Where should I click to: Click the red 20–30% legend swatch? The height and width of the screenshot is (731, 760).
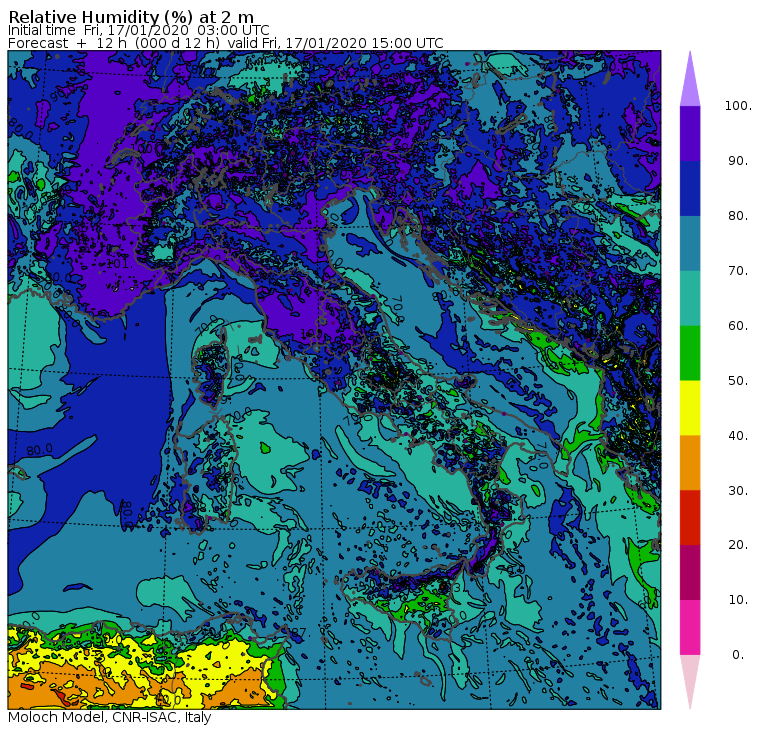click(690, 518)
